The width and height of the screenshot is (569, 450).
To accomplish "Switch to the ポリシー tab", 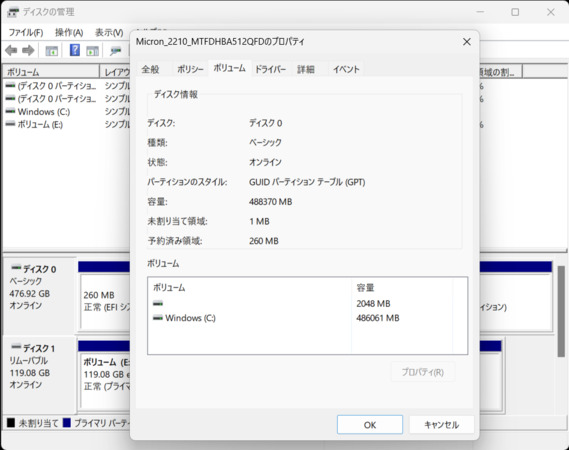I will pos(190,69).
